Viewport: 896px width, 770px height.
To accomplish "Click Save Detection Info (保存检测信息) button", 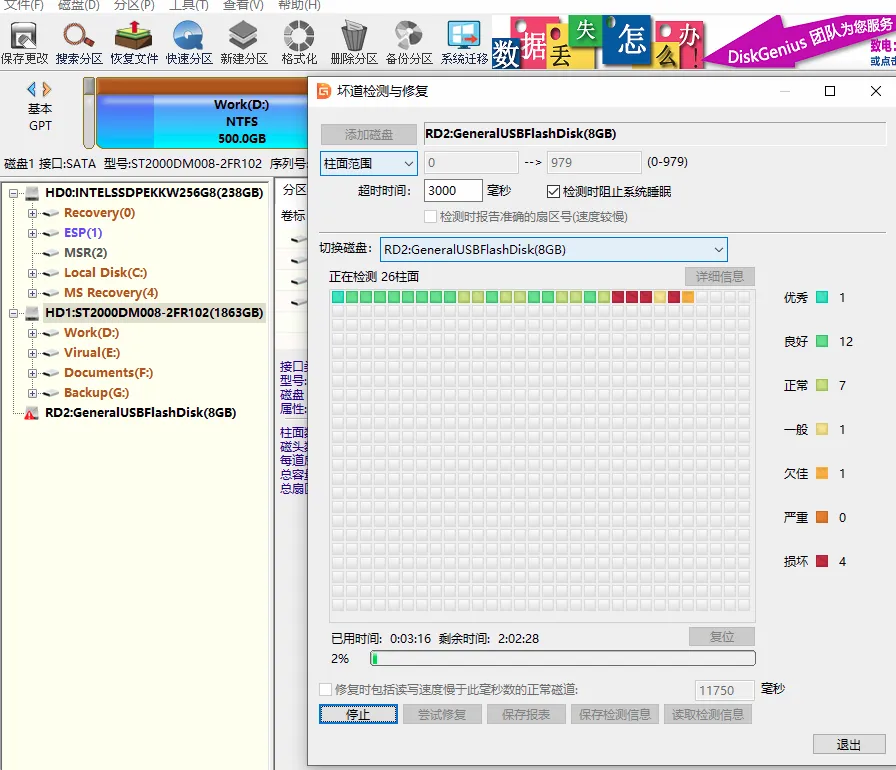I will coord(615,714).
